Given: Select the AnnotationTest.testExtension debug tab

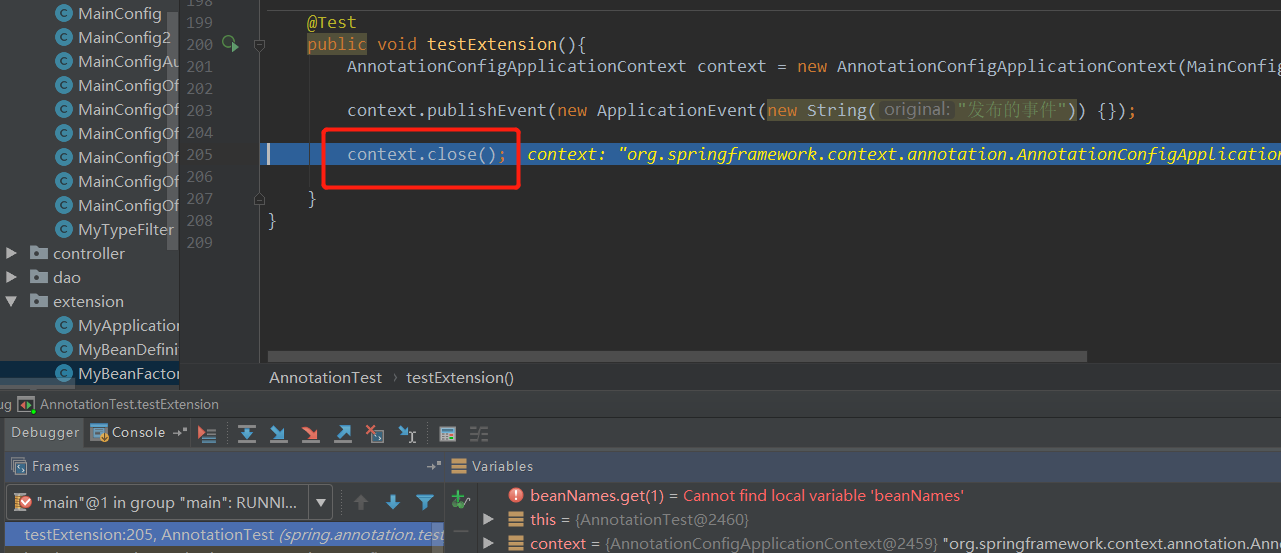Looking at the screenshot, I should click(x=129, y=405).
